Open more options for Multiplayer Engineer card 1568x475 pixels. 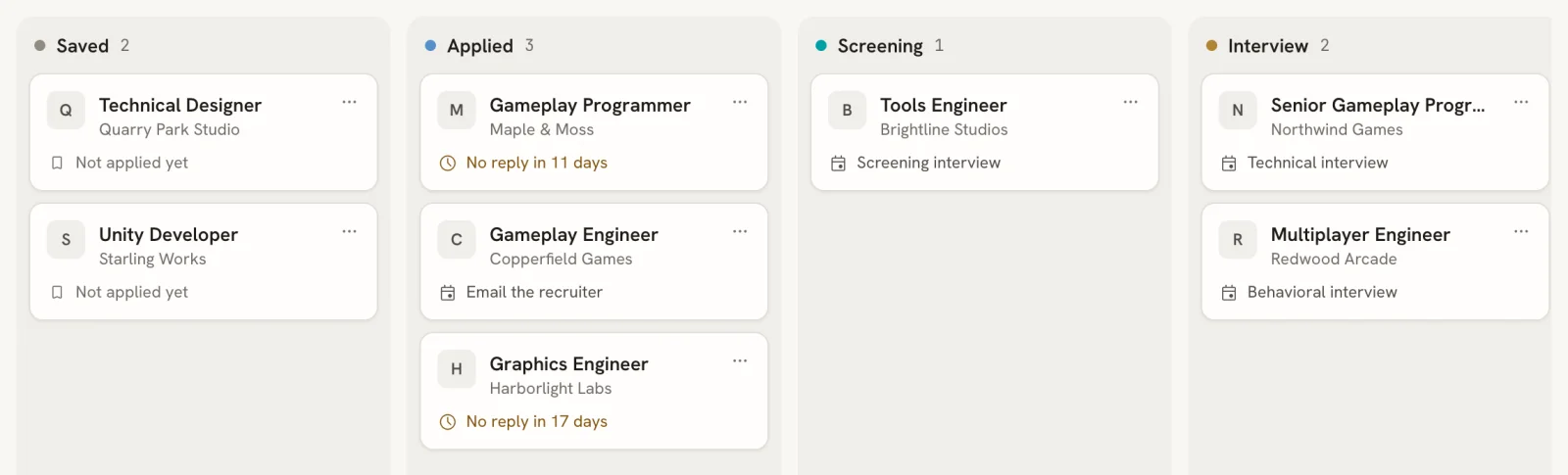point(1521,231)
